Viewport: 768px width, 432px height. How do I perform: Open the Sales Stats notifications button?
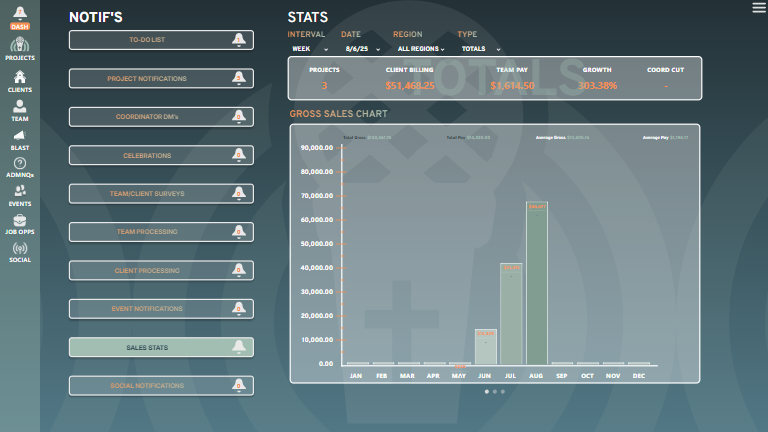point(160,347)
